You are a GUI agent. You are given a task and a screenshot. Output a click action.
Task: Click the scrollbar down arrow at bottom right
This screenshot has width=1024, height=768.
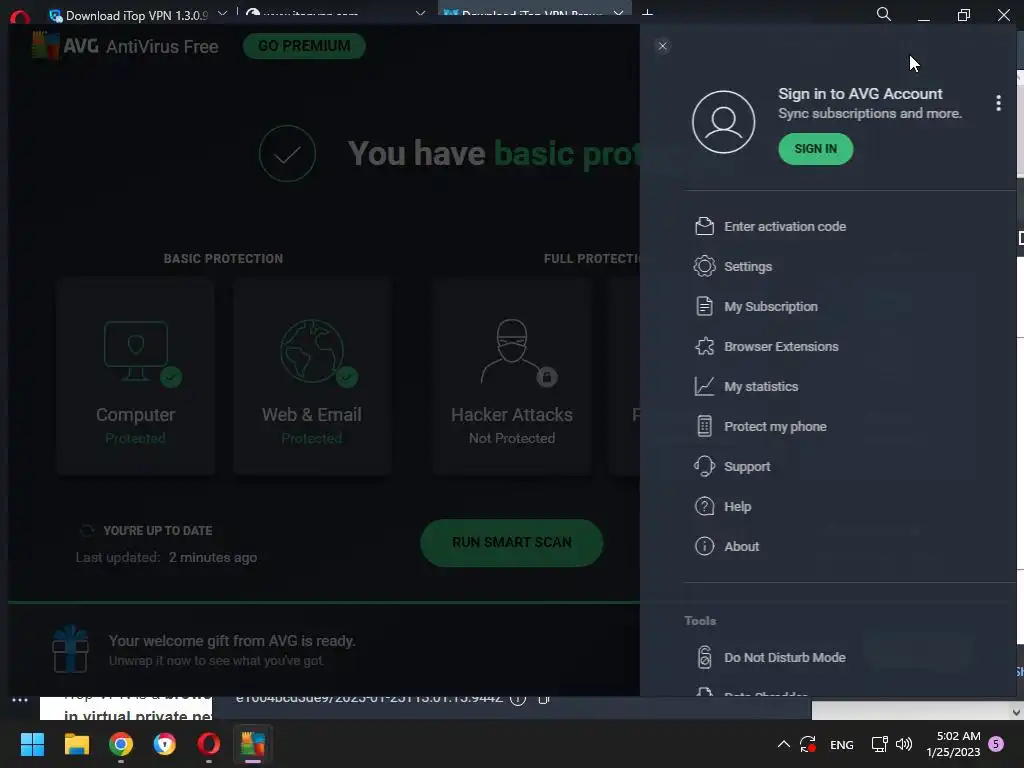click(x=1016, y=712)
